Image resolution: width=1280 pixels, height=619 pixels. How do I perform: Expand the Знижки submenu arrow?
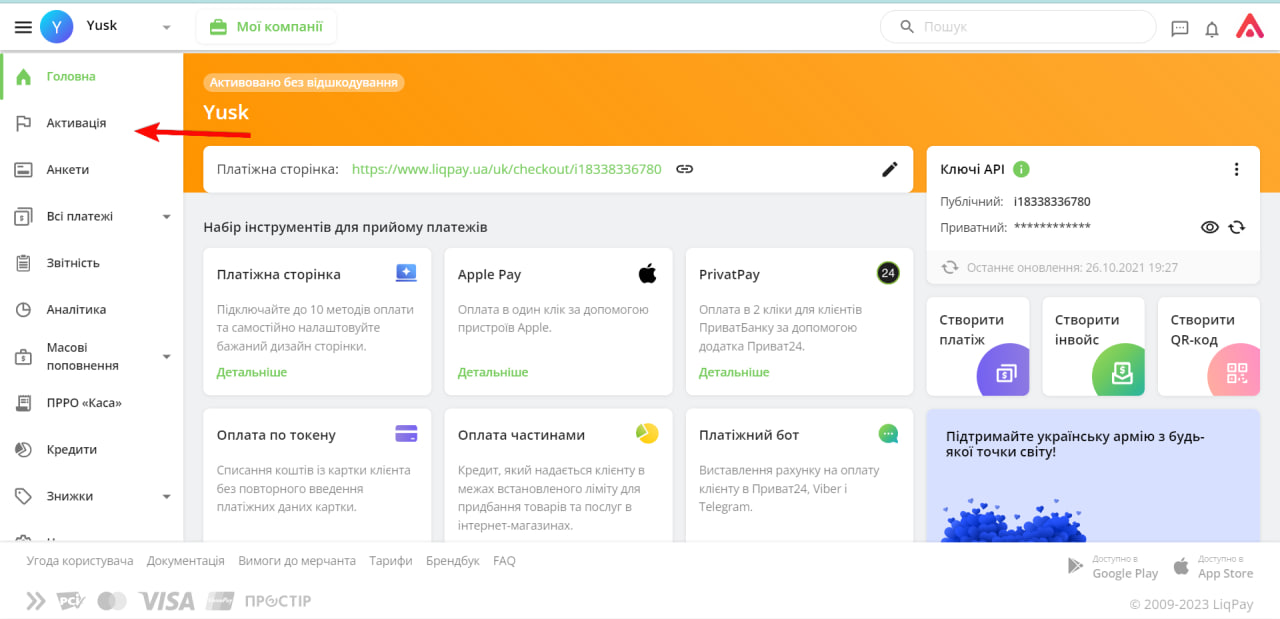click(x=167, y=497)
